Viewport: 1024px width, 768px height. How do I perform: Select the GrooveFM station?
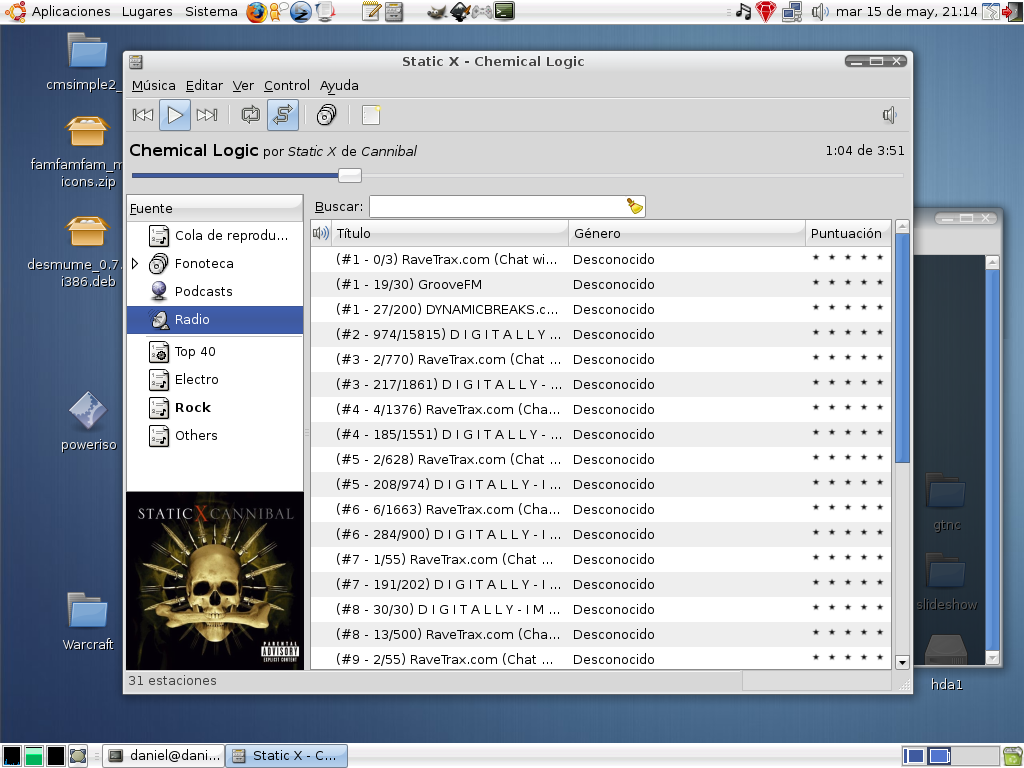click(x=601, y=285)
